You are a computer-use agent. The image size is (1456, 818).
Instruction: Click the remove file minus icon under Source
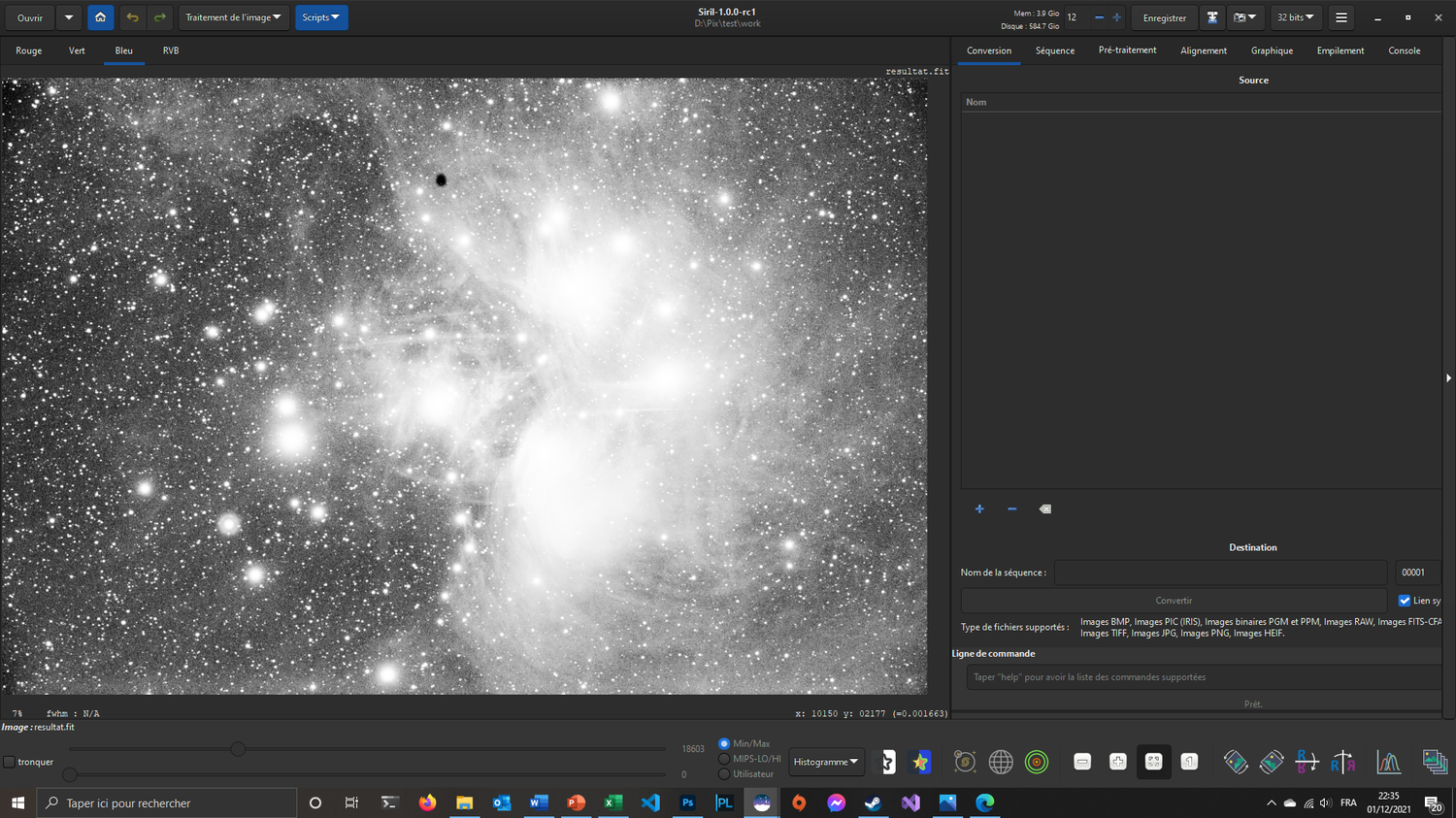(1011, 509)
